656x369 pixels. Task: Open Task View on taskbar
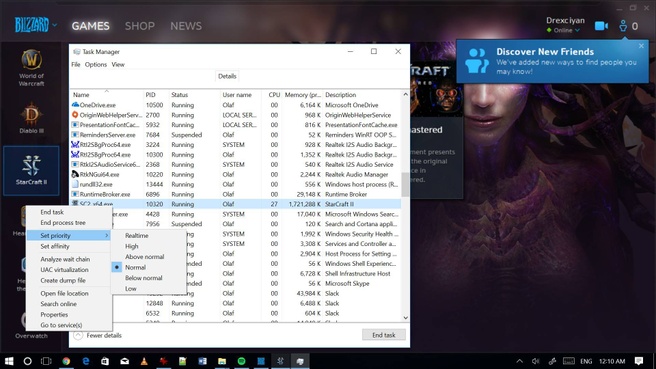point(46,361)
